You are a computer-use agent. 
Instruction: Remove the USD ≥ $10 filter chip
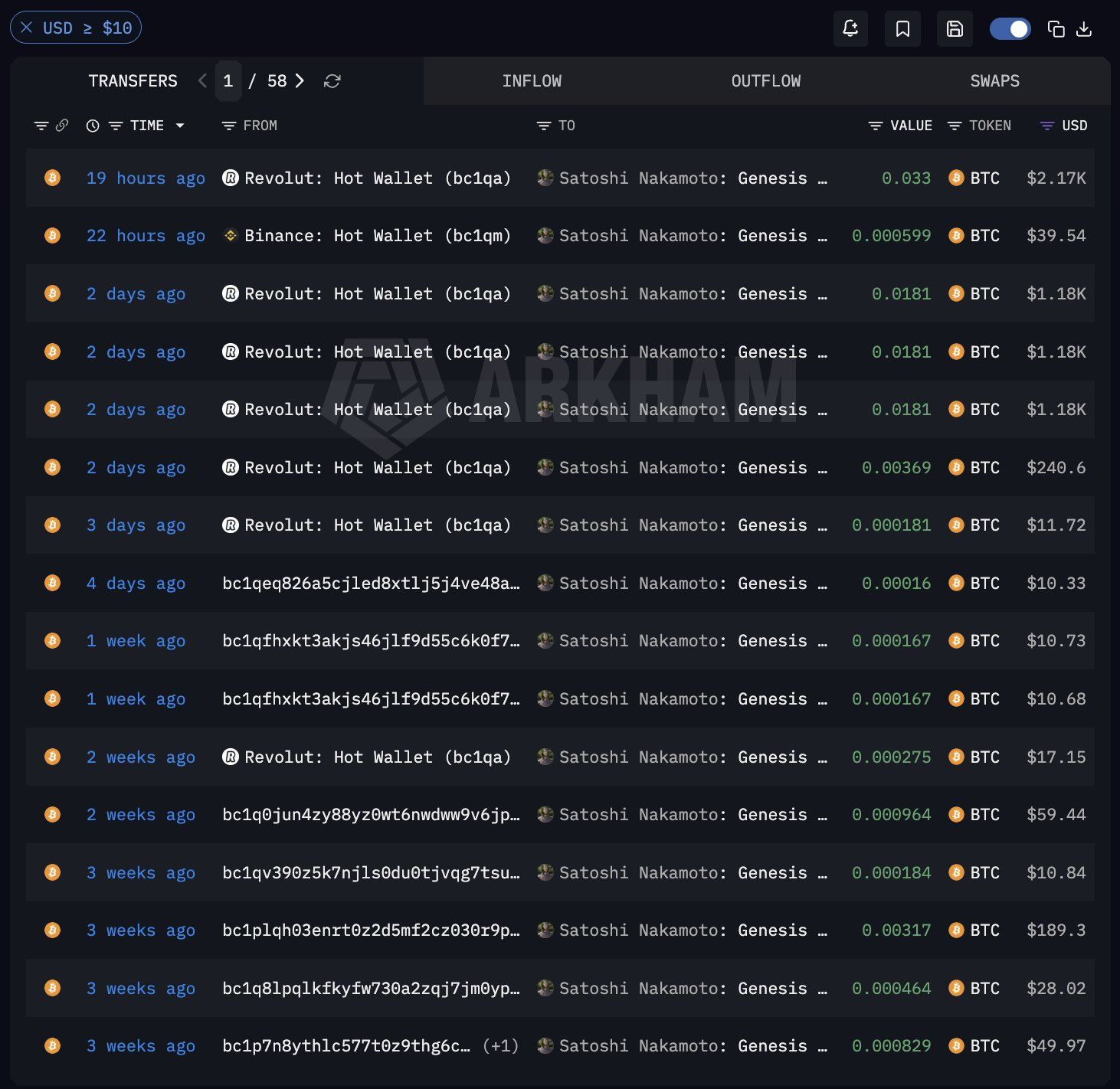coord(27,28)
